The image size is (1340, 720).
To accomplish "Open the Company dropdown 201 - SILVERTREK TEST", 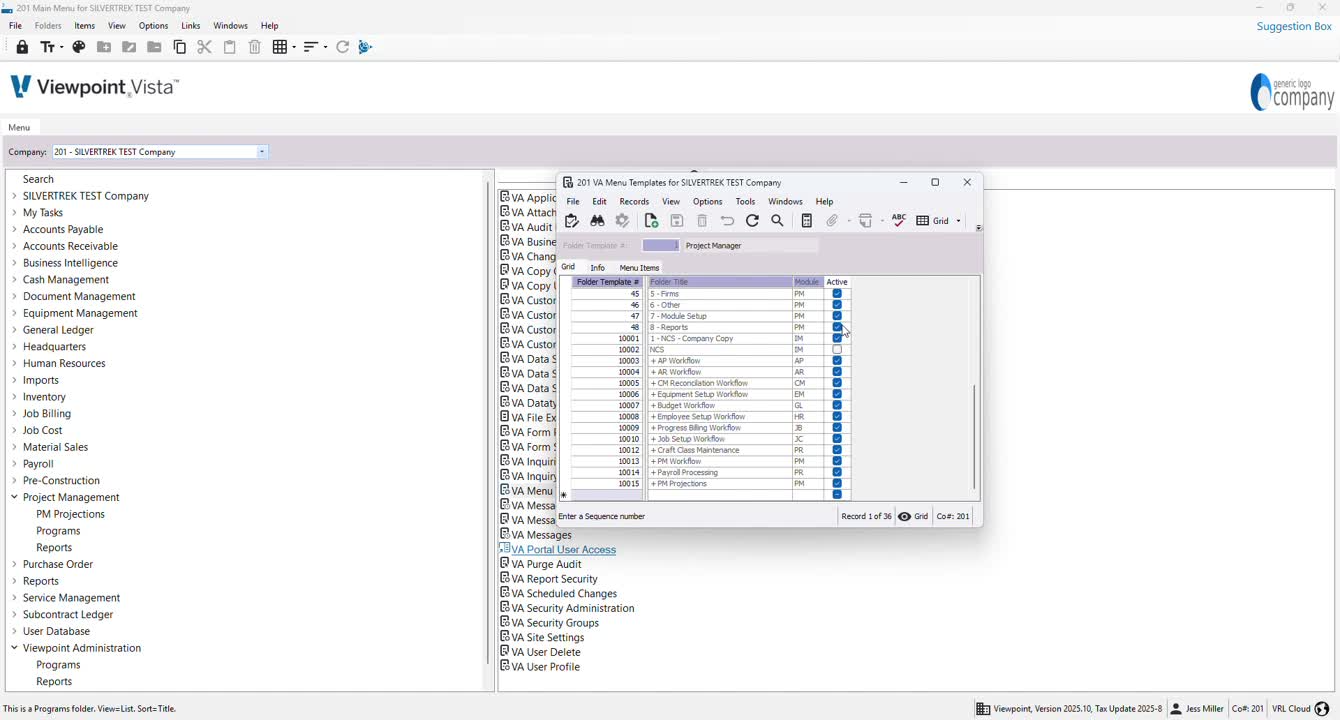I will point(262,152).
